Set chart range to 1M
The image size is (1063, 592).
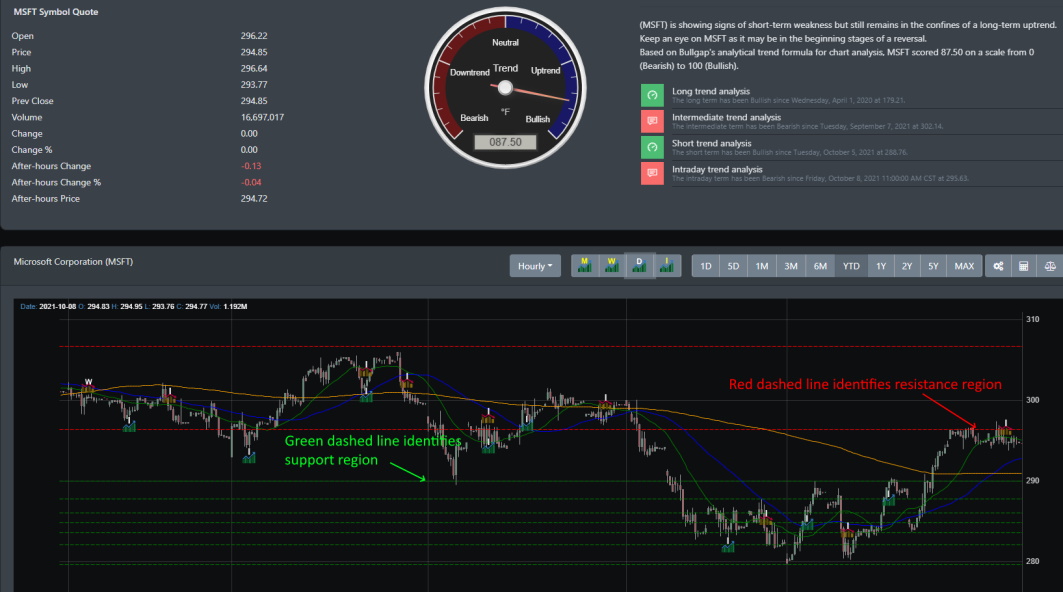coord(762,266)
